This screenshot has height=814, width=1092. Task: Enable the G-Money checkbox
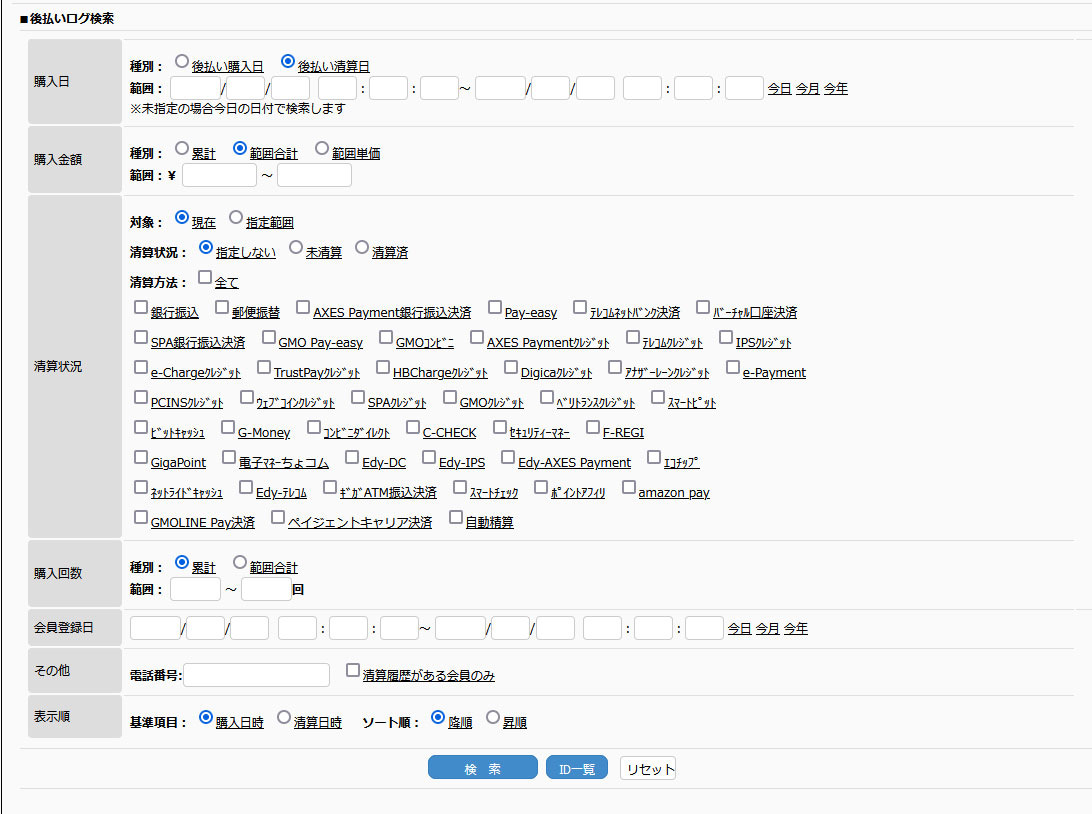[228, 427]
